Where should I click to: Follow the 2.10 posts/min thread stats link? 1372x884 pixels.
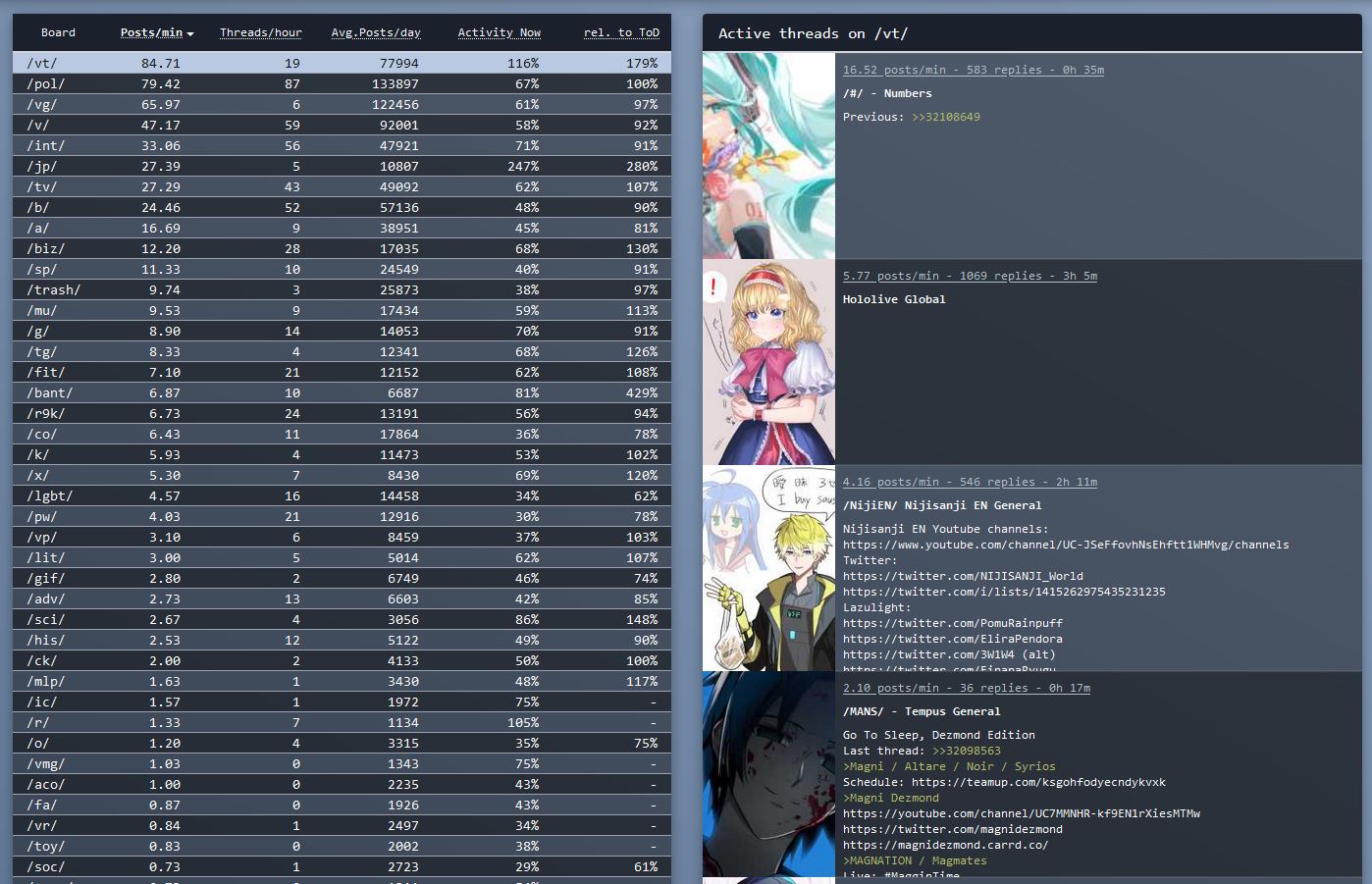(966, 688)
